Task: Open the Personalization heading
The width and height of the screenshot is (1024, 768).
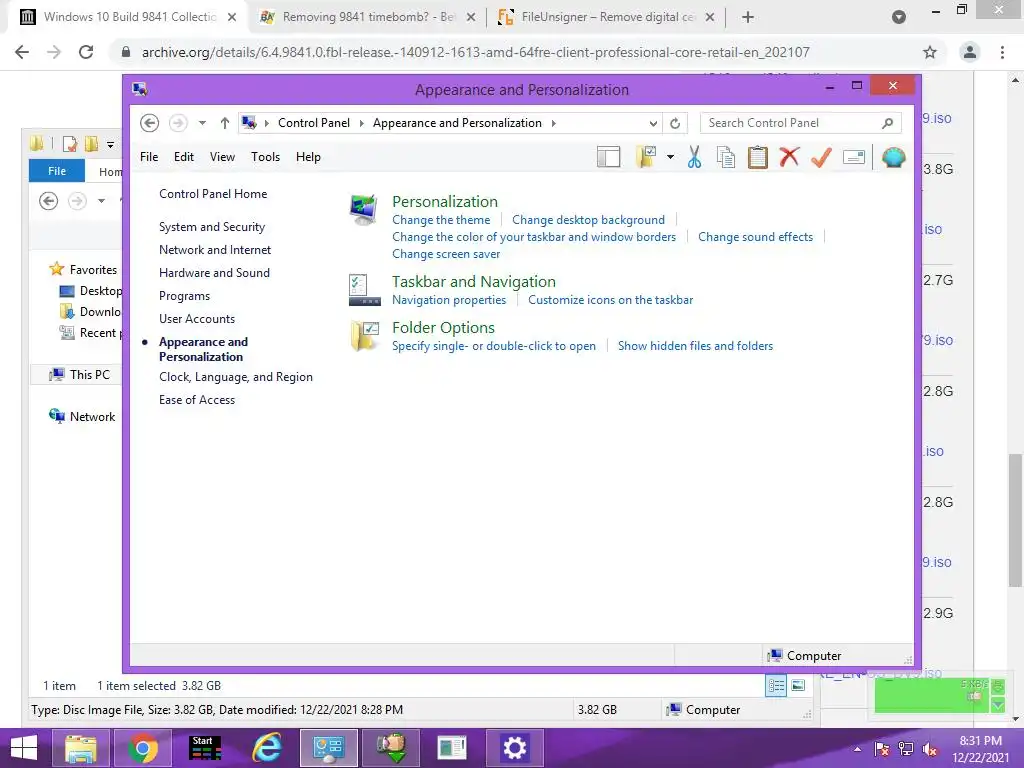Action: pos(445,201)
